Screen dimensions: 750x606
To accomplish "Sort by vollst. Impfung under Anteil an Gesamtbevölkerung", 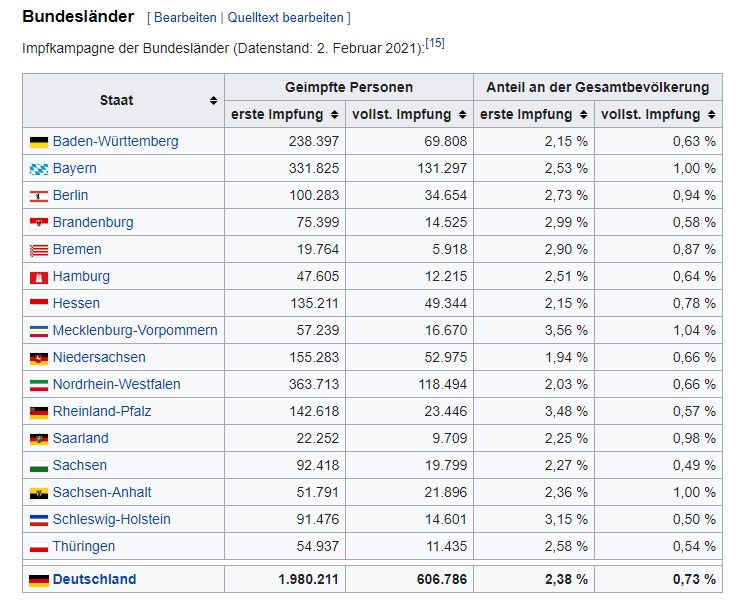I will point(711,115).
